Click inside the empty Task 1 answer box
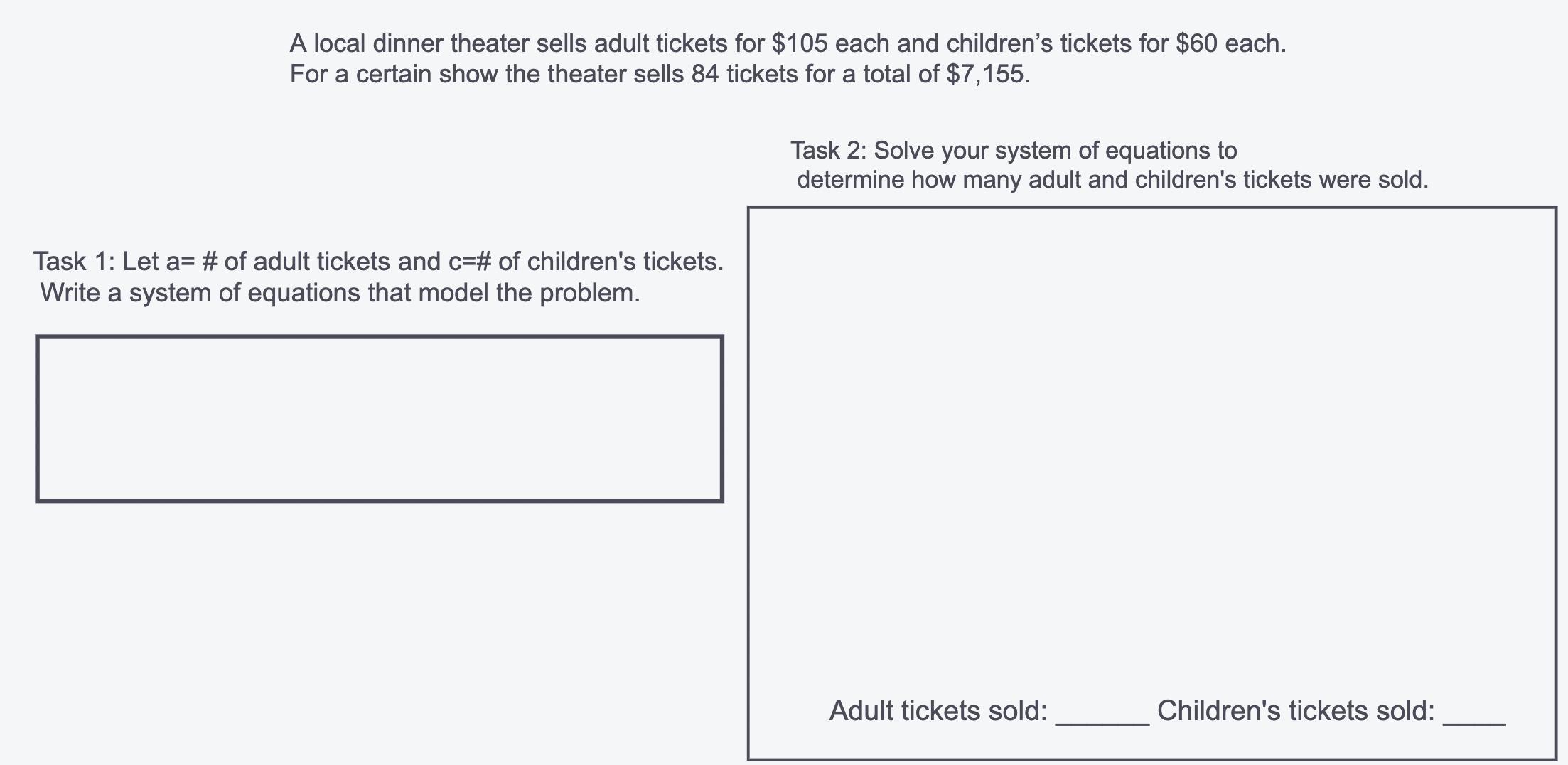The image size is (1568, 765). pyautogui.click(x=380, y=419)
